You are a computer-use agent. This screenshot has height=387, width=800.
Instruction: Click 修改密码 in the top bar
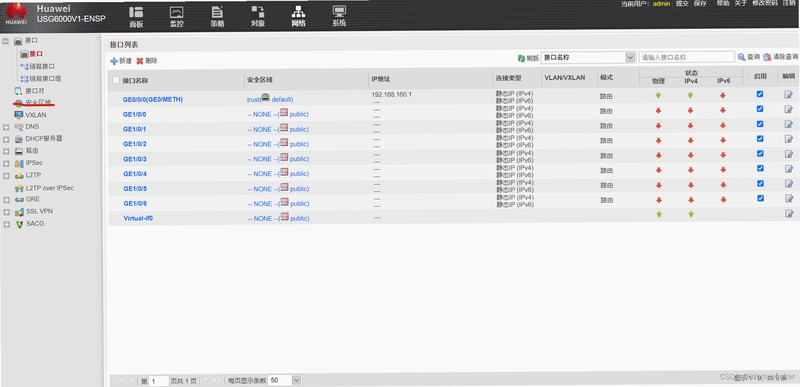coord(765,3)
